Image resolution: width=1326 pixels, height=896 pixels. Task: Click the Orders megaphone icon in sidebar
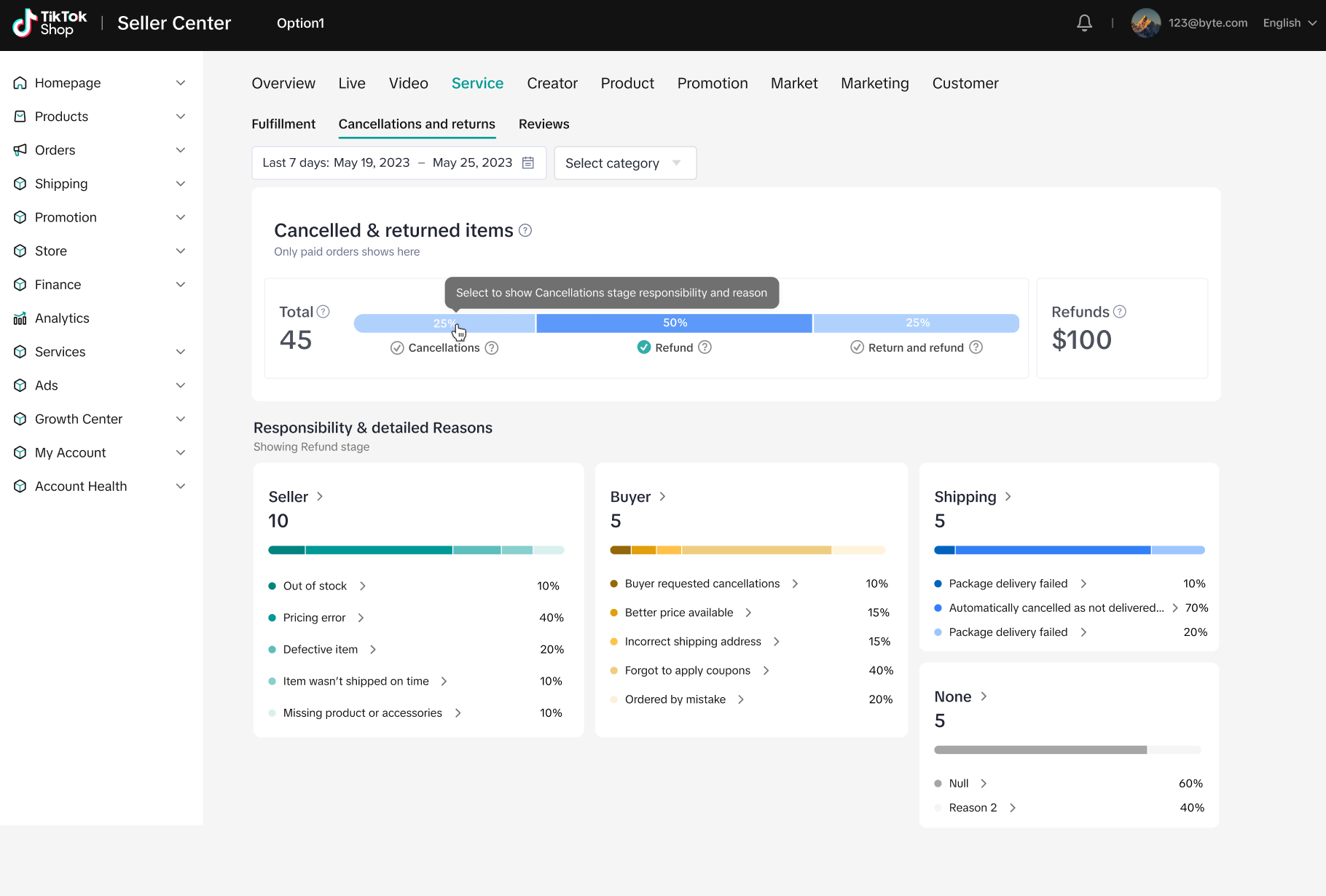tap(20, 150)
